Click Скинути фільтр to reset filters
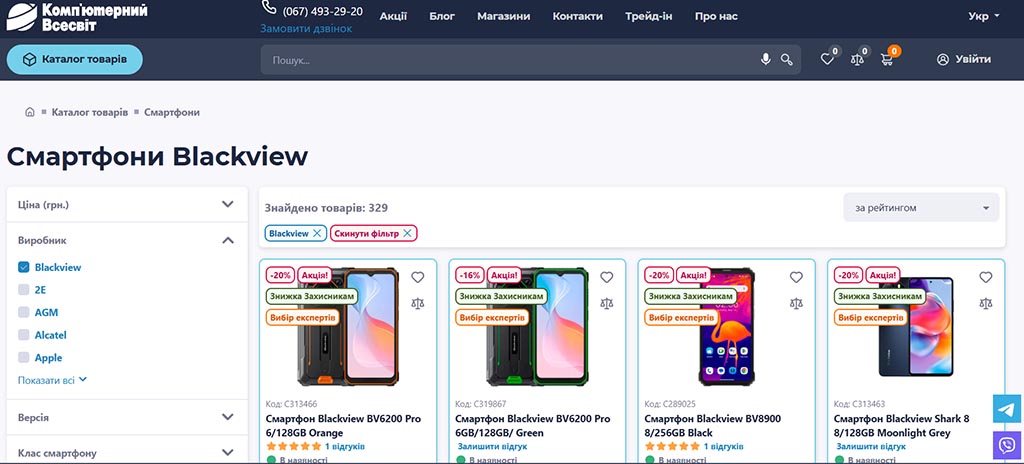The height and width of the screenshot is (464, 1024). coord(373,233)
